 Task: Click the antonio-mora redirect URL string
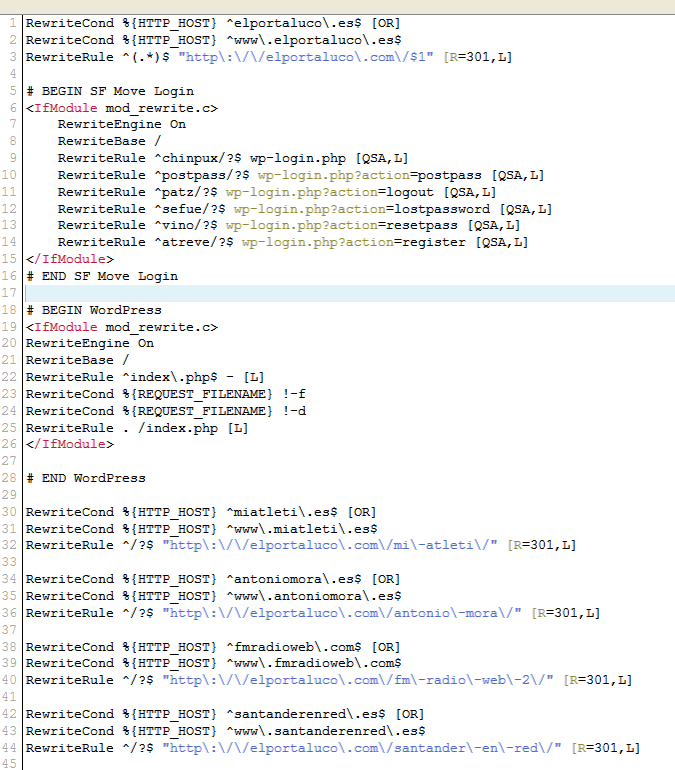pos(342,613)
